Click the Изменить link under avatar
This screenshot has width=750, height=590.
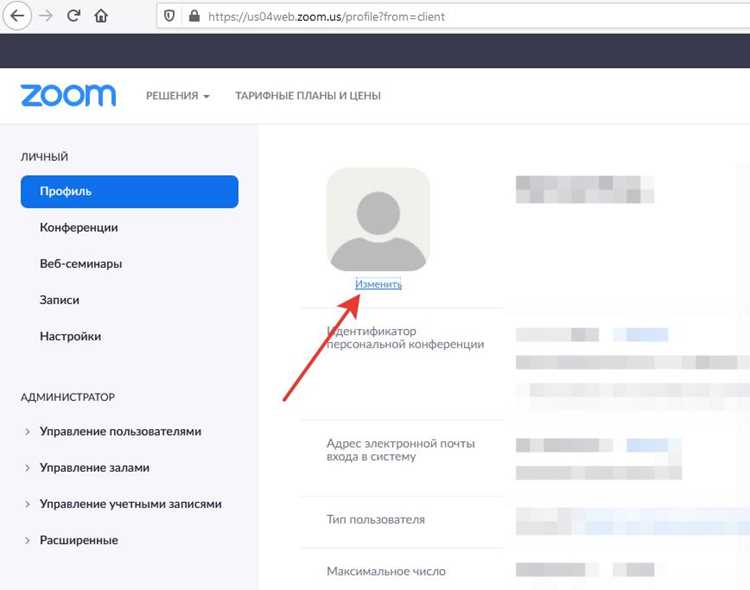(378, 284)
